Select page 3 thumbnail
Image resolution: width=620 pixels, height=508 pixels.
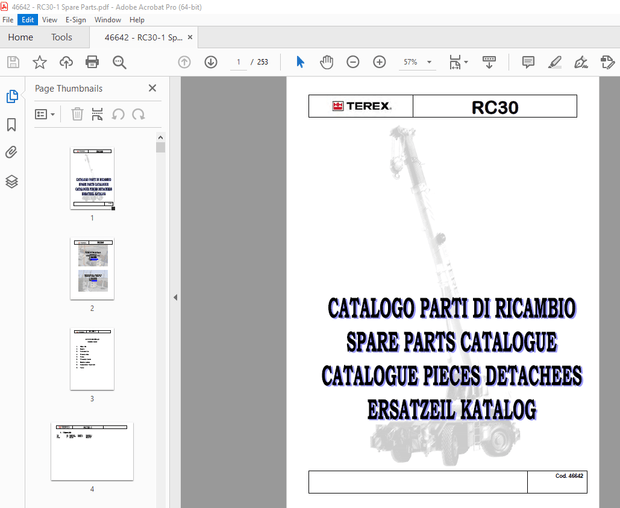(92, 359)
